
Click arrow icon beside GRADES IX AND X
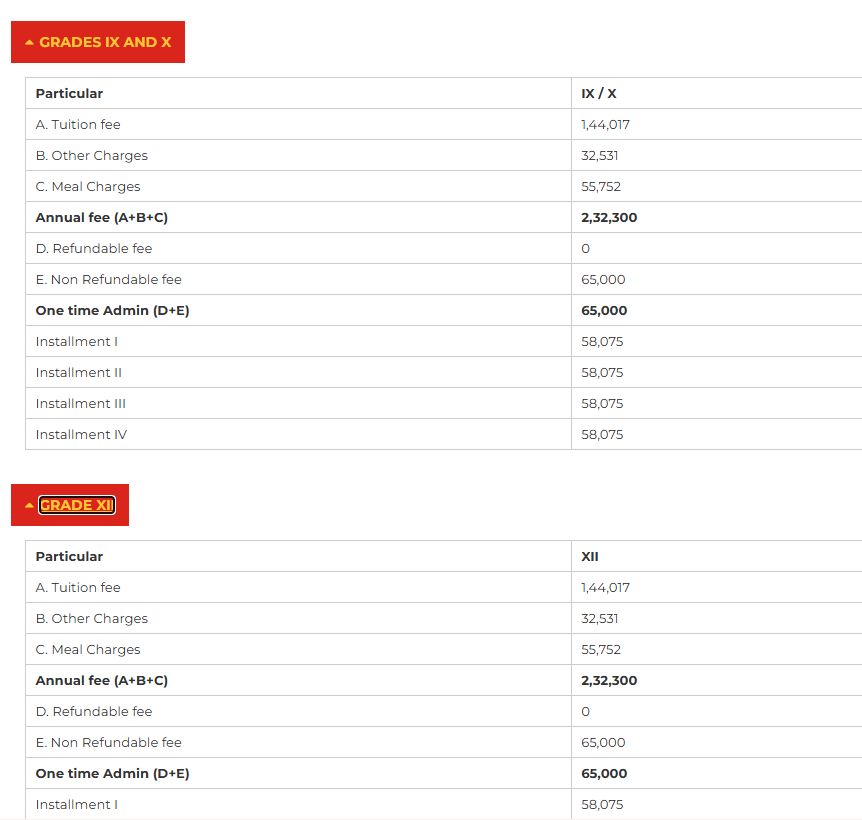tap(29, 43)
